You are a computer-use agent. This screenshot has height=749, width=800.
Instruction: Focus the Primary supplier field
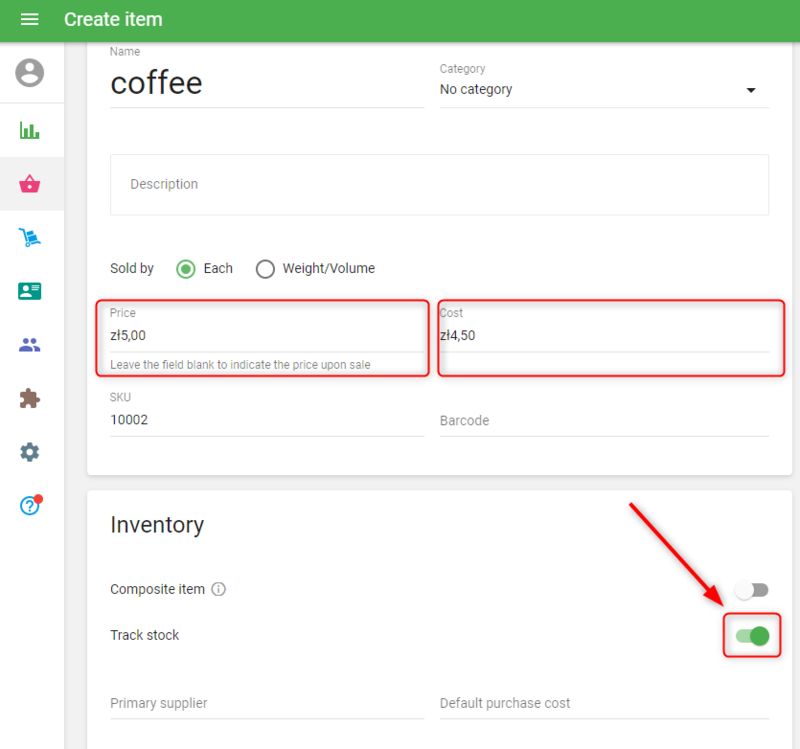click(x=266, y=703)
